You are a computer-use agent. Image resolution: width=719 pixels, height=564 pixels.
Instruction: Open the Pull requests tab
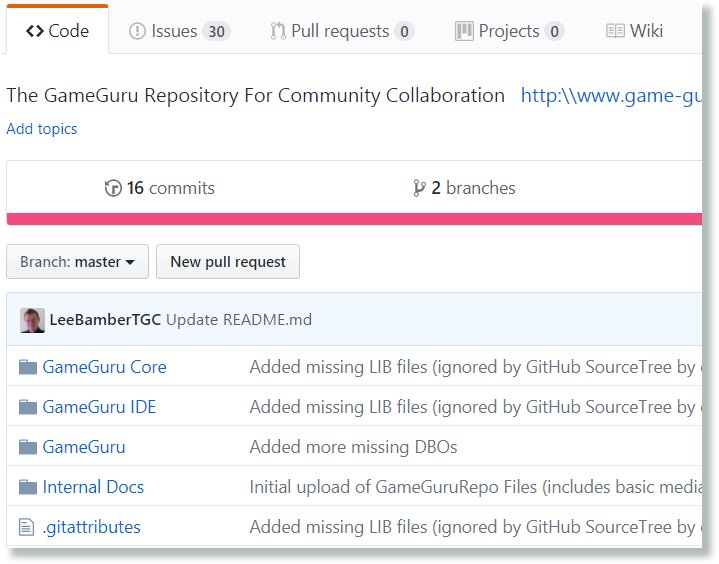pos(342,31)
